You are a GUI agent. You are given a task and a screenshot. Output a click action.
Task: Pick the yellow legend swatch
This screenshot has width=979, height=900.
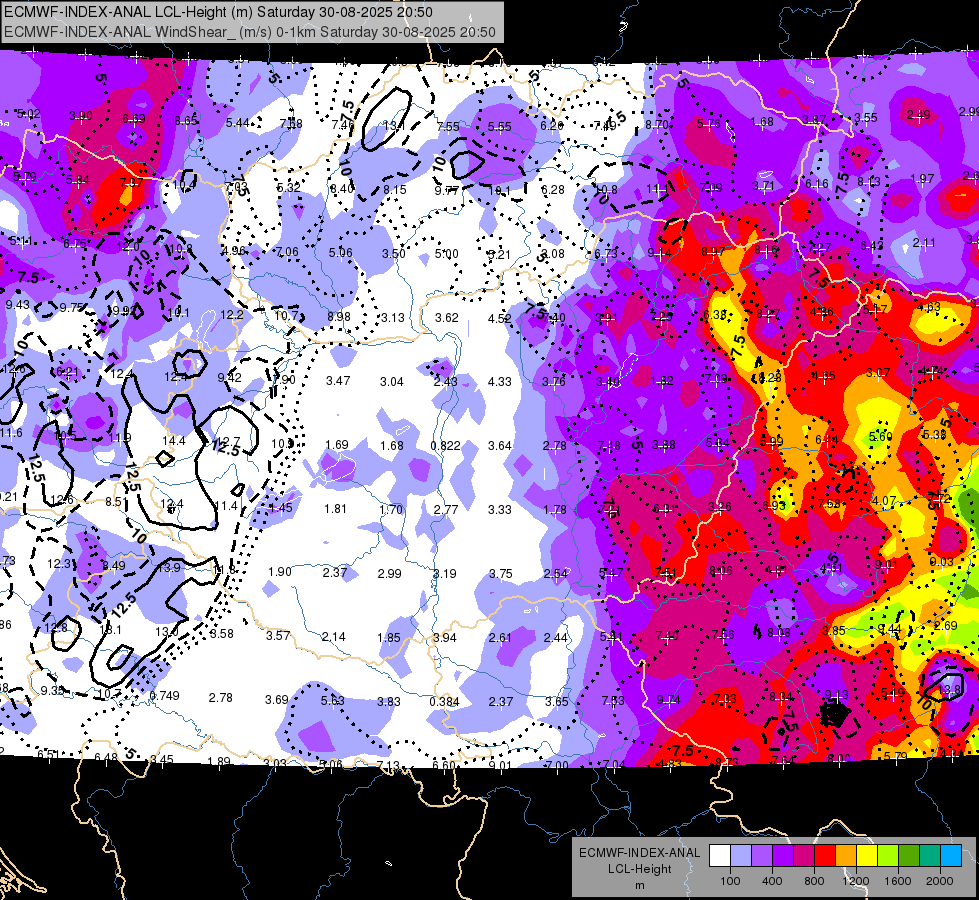[x=867, y=856]
